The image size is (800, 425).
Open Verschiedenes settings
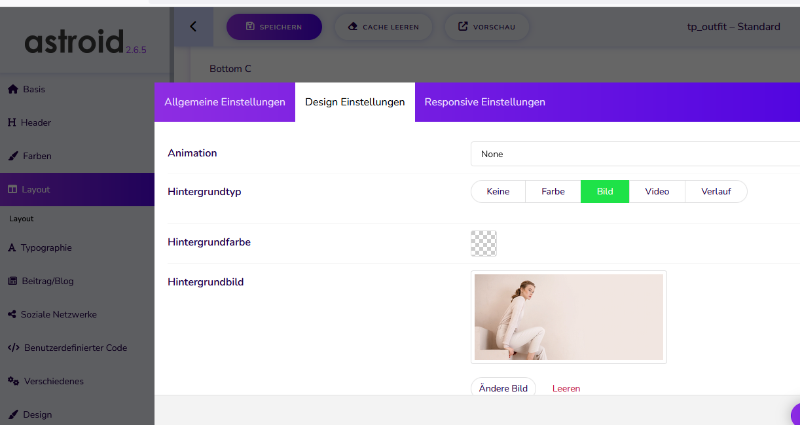[77, 381]
